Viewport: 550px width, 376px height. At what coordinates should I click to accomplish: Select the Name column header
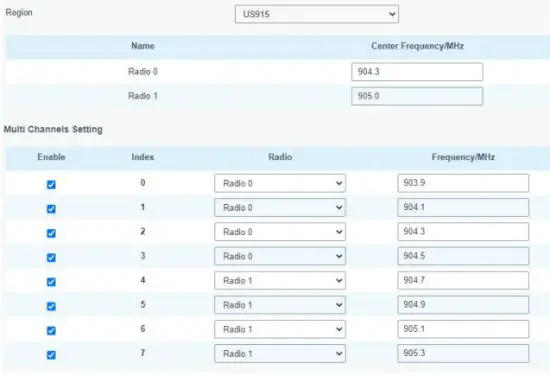click(x=143, y=46)
